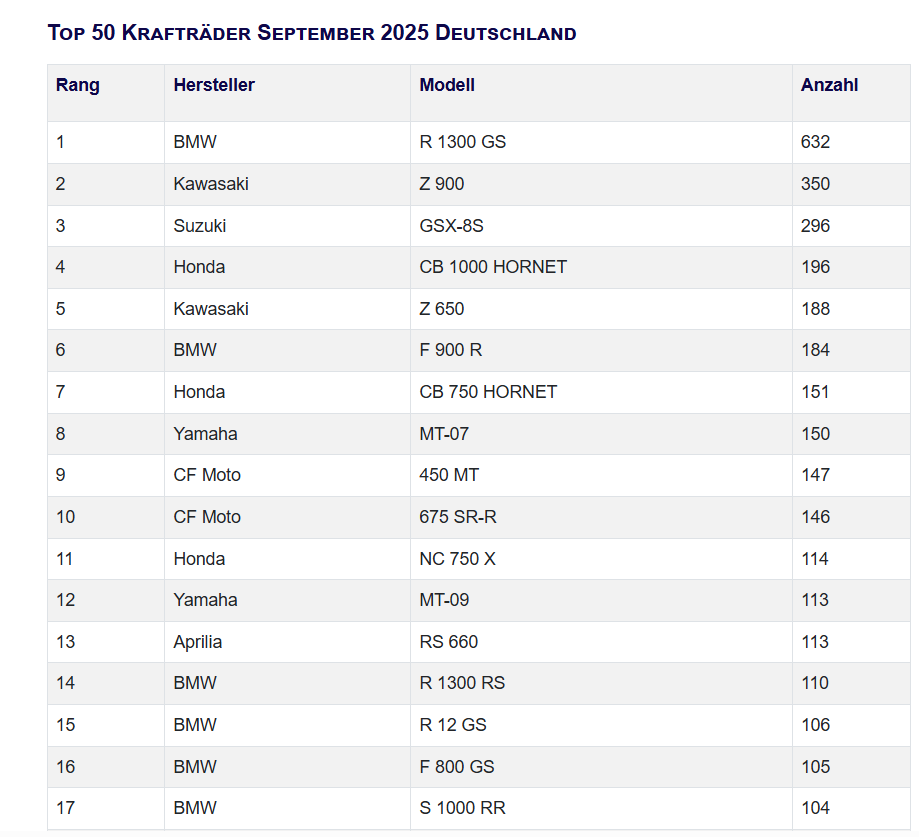
Task: Click the CB 750 HORNET cell
Action: pos(488,392)
